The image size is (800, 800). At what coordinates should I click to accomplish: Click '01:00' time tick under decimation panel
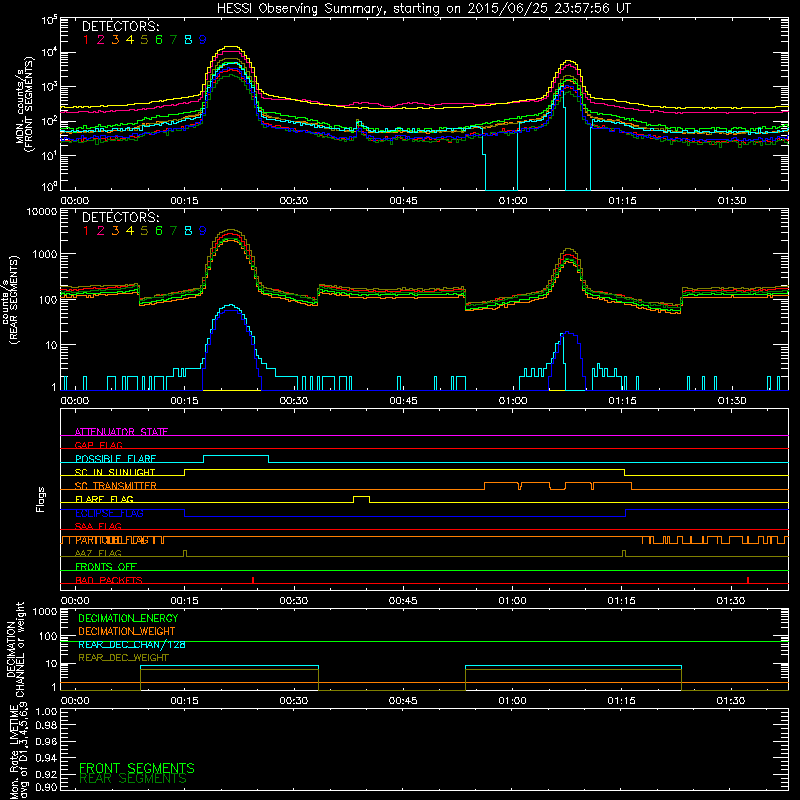[512, 701]
